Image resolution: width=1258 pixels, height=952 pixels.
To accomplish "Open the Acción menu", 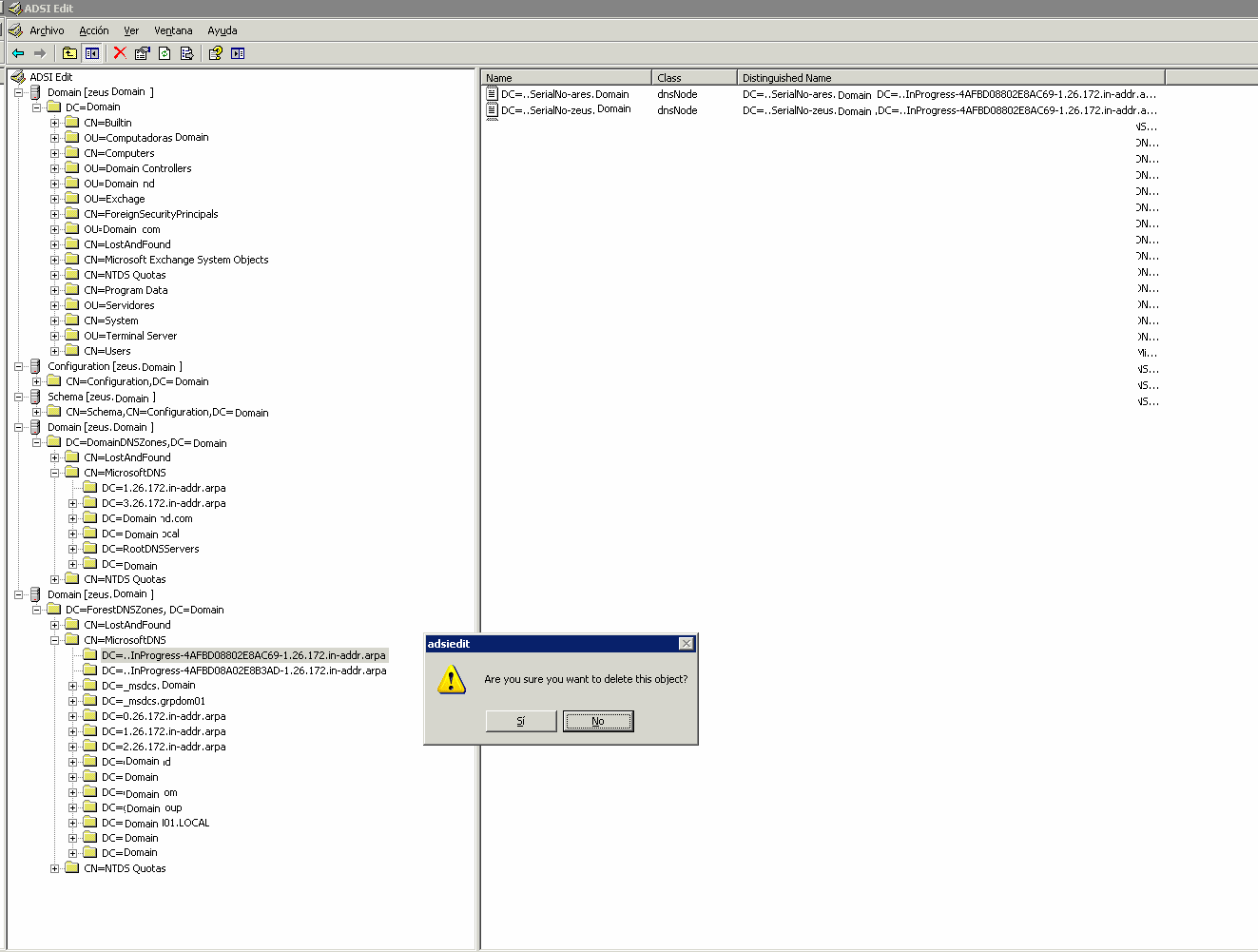I will 94,30.
